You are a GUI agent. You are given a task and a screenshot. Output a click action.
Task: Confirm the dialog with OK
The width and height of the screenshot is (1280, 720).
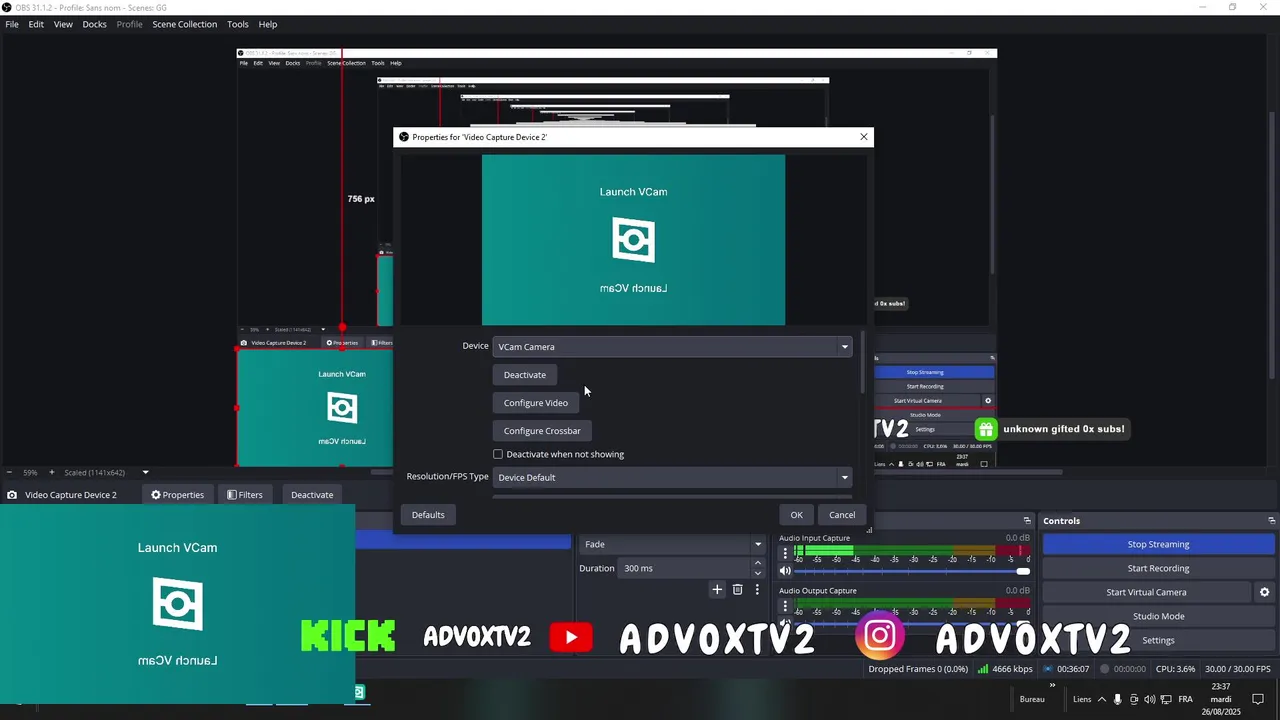point(797,515)
